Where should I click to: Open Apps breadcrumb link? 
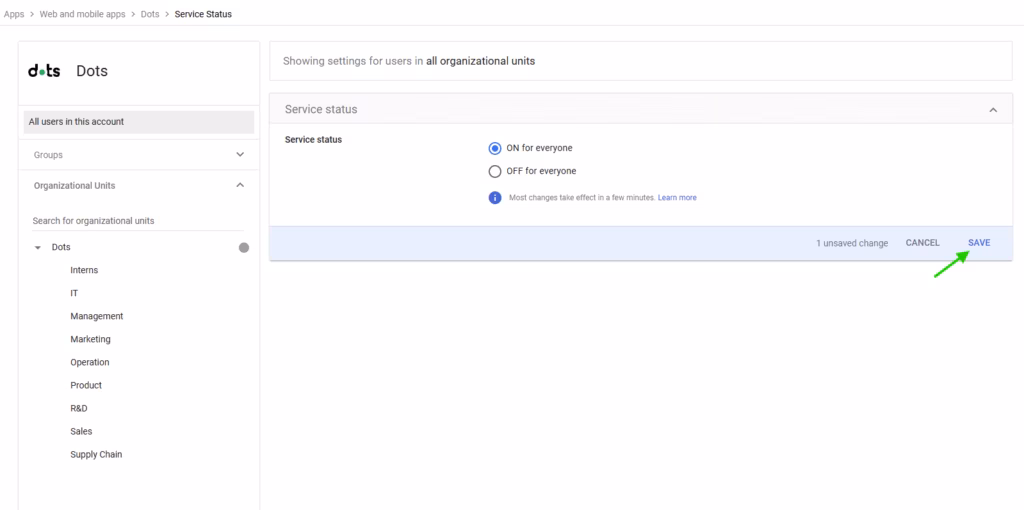click(x=14, y=14)
